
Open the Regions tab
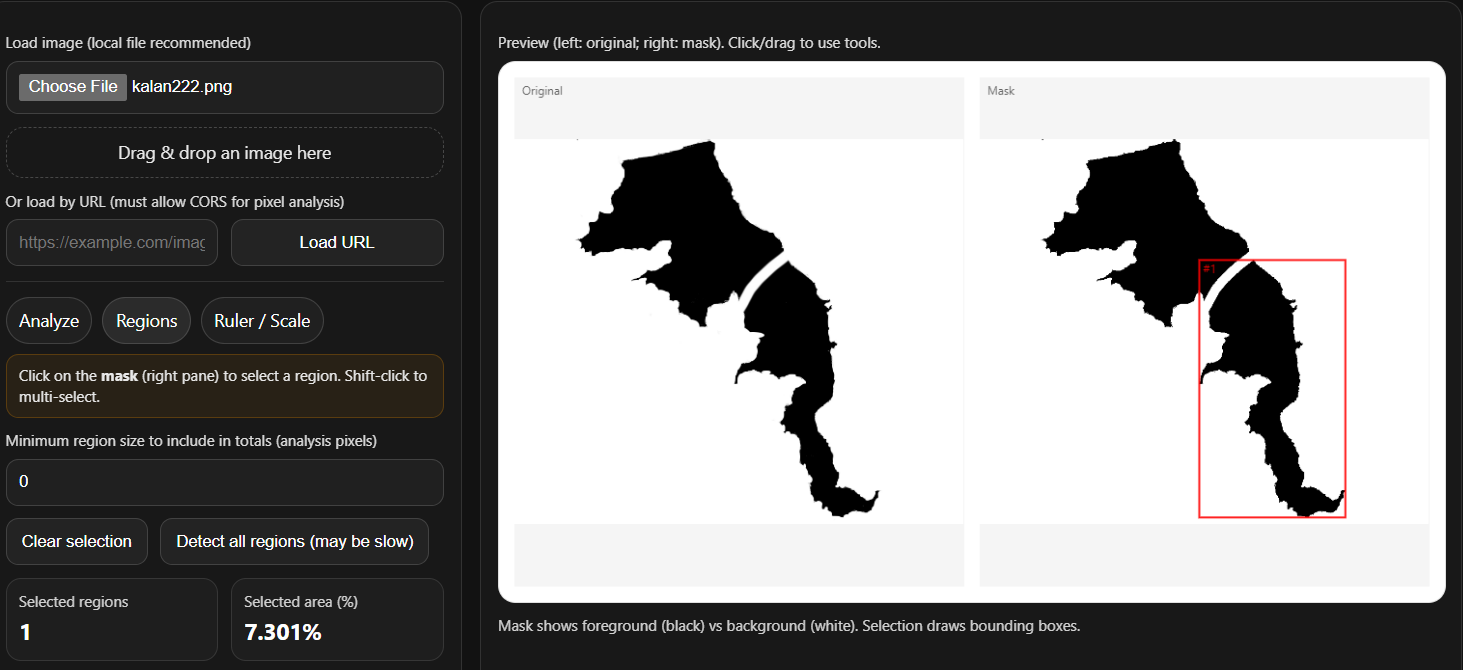[x=146, y=320]
